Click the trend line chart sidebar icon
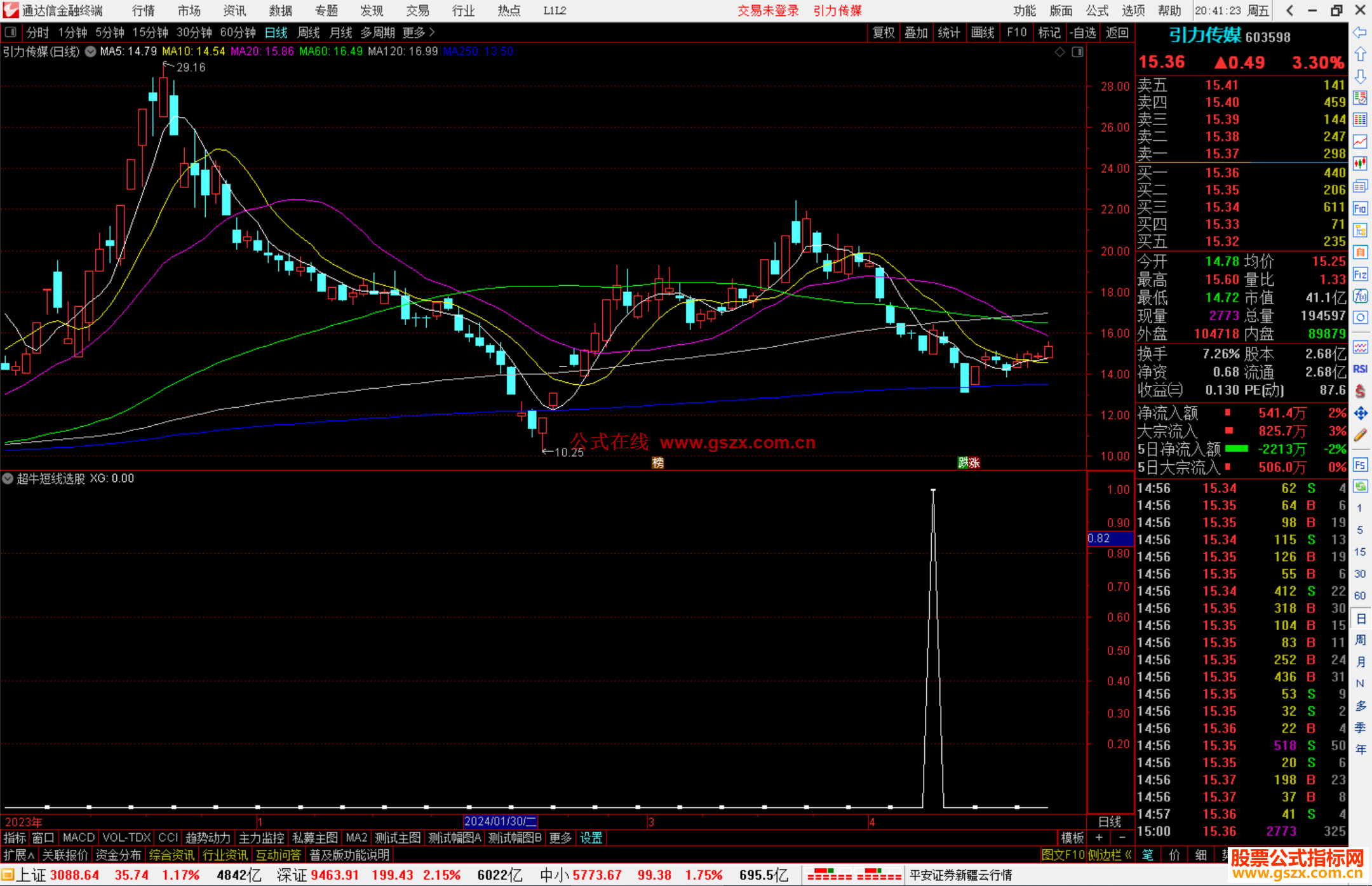1372x886 pixels. [x=1360, y=142]
